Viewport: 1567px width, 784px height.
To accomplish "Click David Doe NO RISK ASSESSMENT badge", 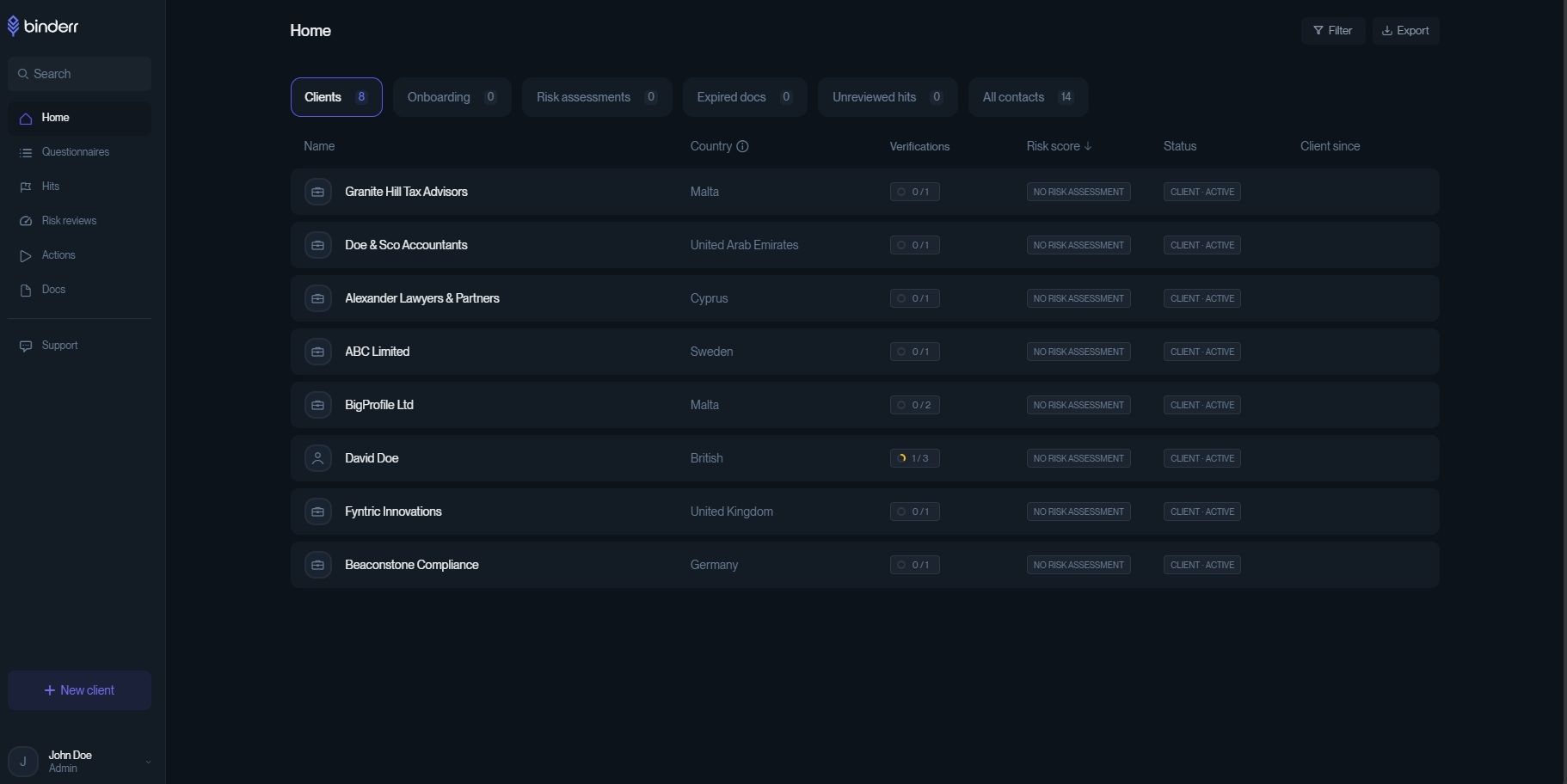I will pyautogui.click(x=1078, y=458).
